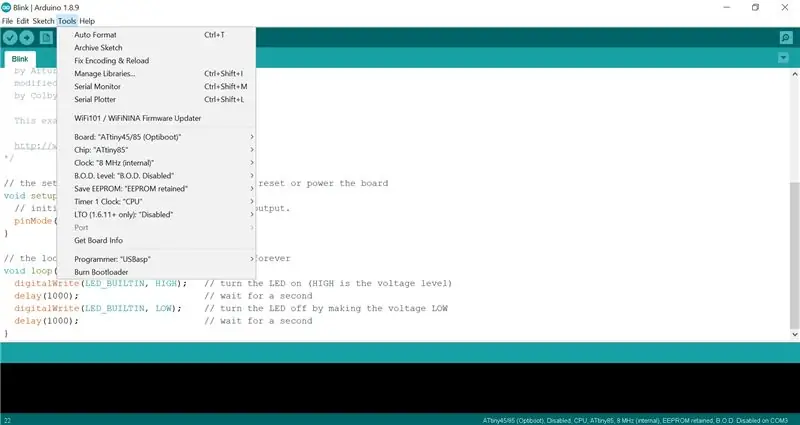This screenshot has width=800, height=425.
Task: Click the Arduino logo in the title bar
Action: tap(6, 7)
